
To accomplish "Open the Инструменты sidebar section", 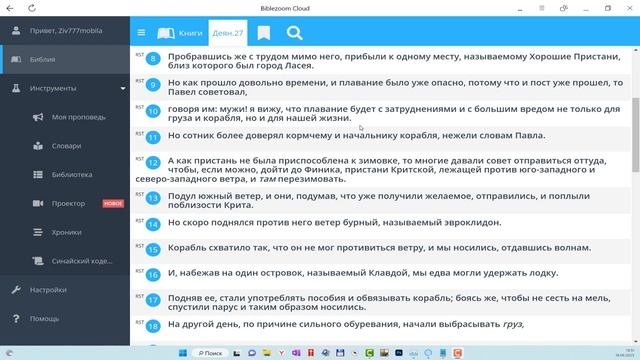I will click(65, 88).
